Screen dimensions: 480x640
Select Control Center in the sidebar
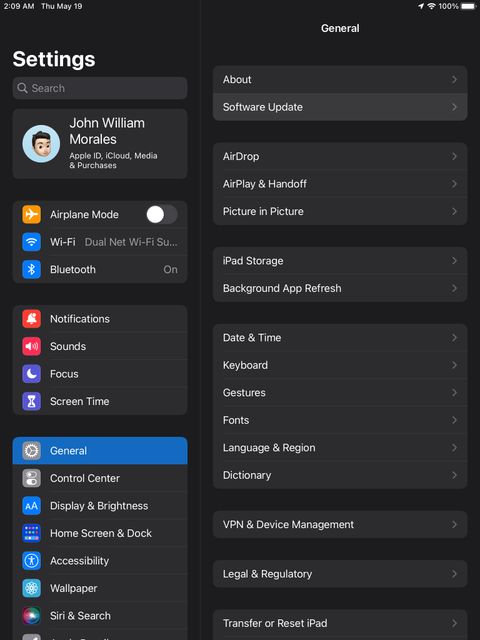point(100,478)
